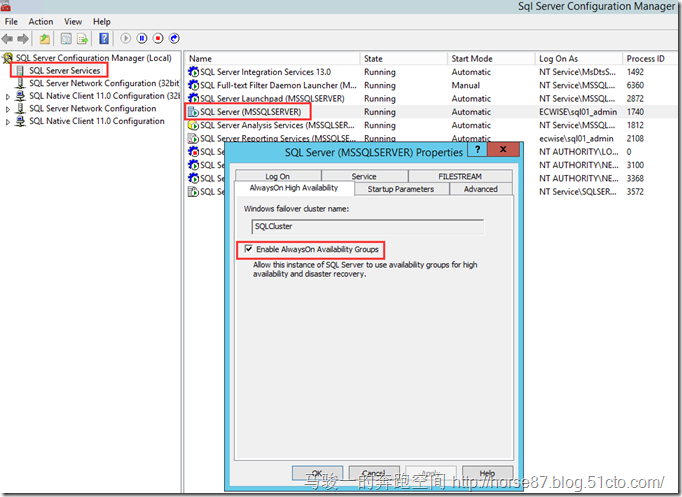Switch to the Startup Parameters tab
This screenshot has width=682, height=497.
click(401, 189)
